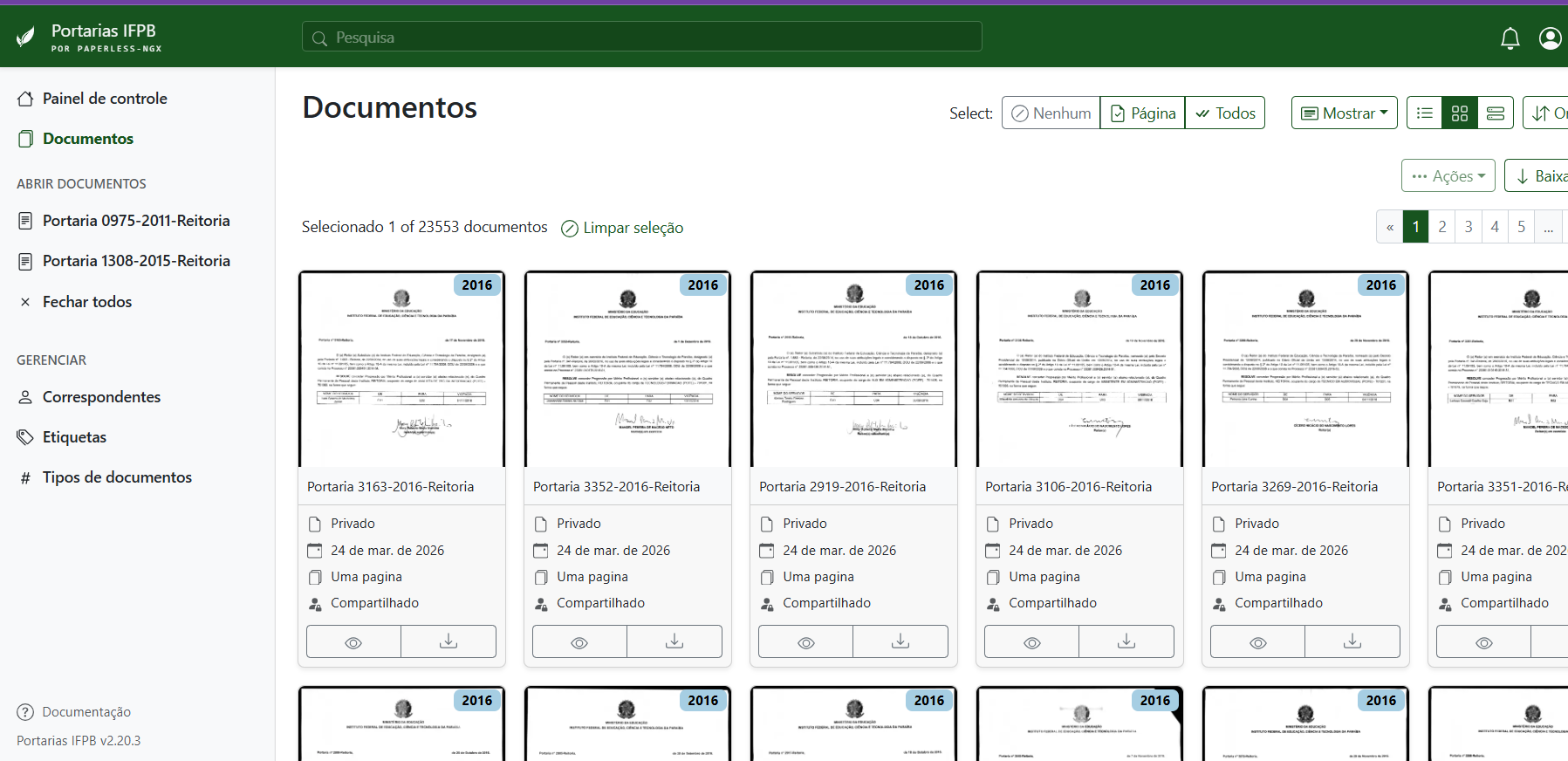Open the more pages ellipsis in pagination

coord(1548,227)
